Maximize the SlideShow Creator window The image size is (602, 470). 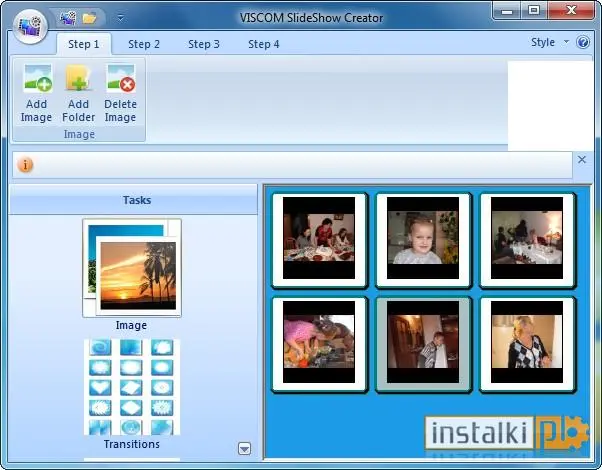click(x=534, y=11)
